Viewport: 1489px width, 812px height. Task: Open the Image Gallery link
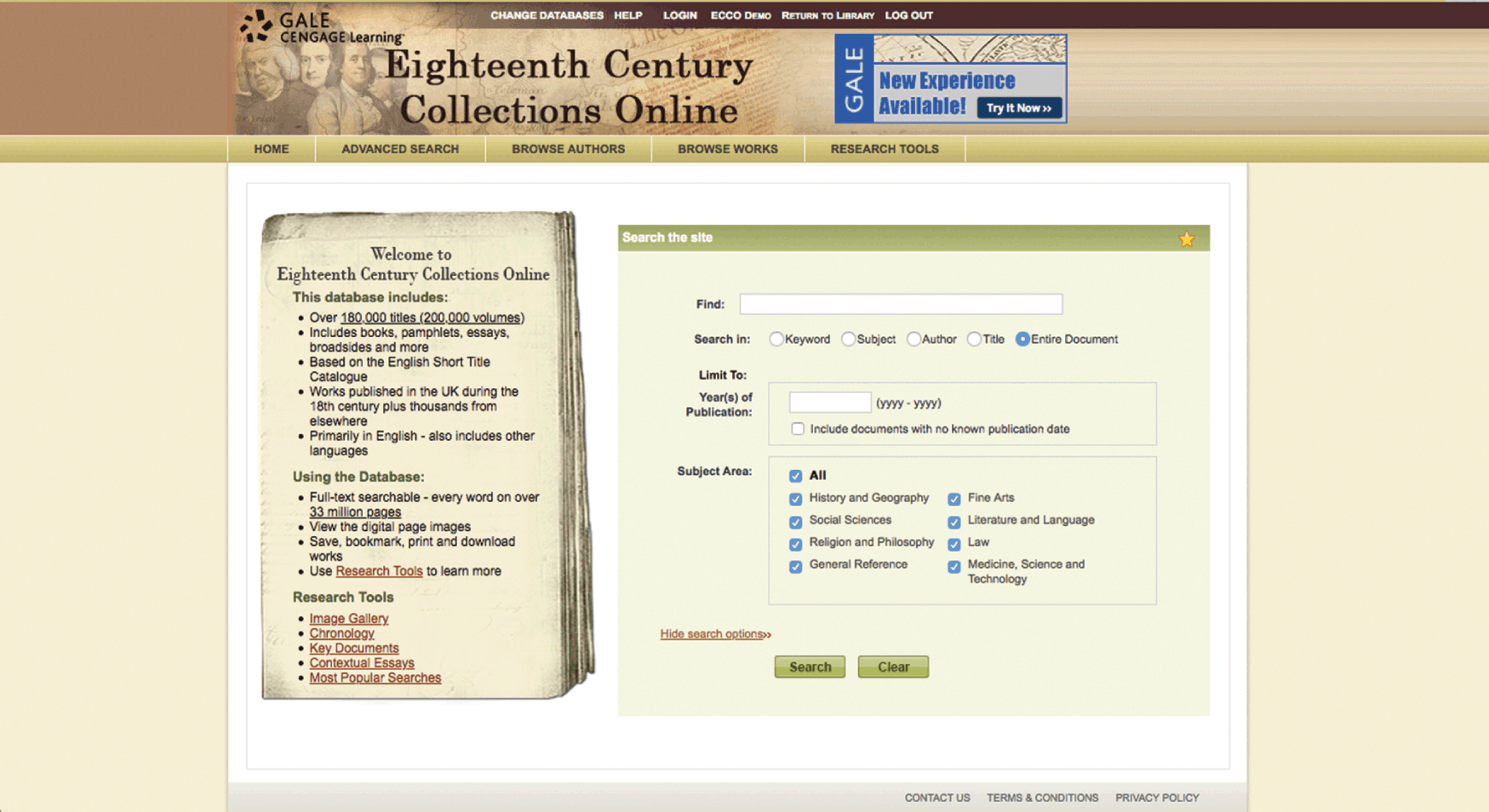pos(348,619)
